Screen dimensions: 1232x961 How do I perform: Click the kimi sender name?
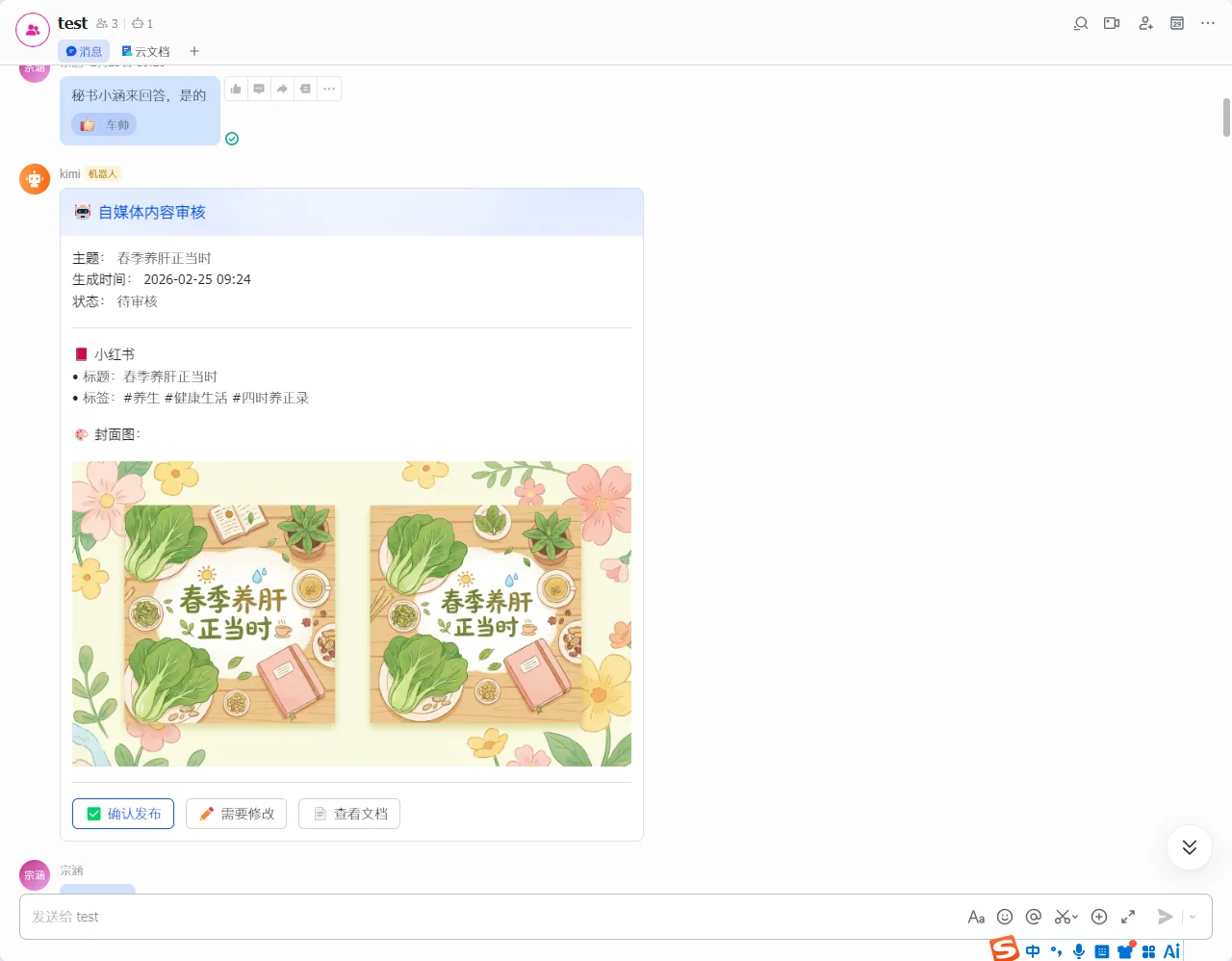(x=69, y=174)
